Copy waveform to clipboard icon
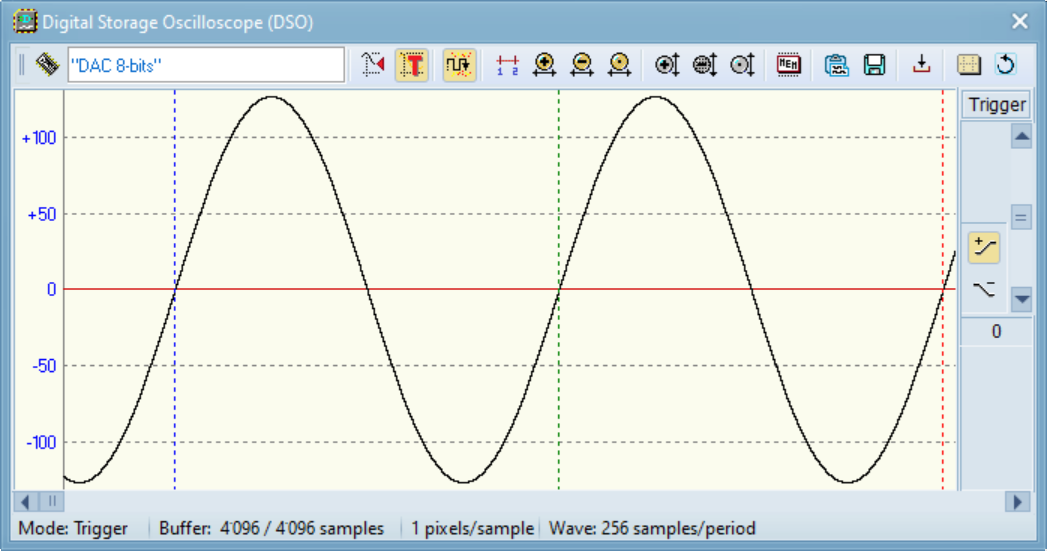 click(x=836, y=65)
